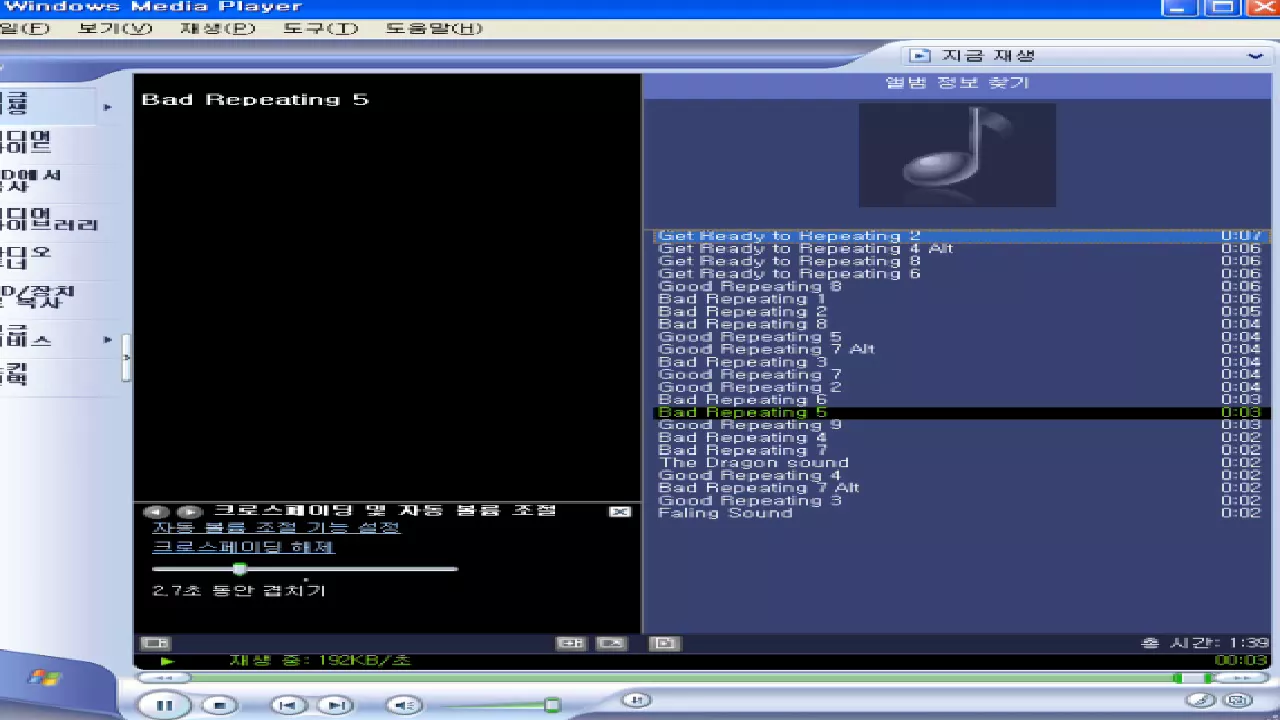Click the green play status icon

coord(167,661)
